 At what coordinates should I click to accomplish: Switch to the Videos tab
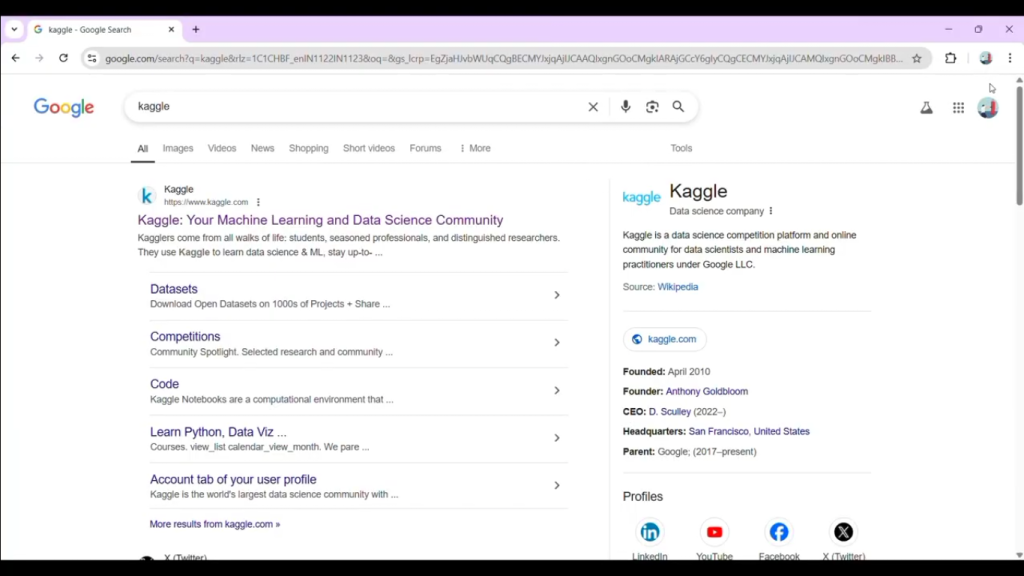pos(222,148)
